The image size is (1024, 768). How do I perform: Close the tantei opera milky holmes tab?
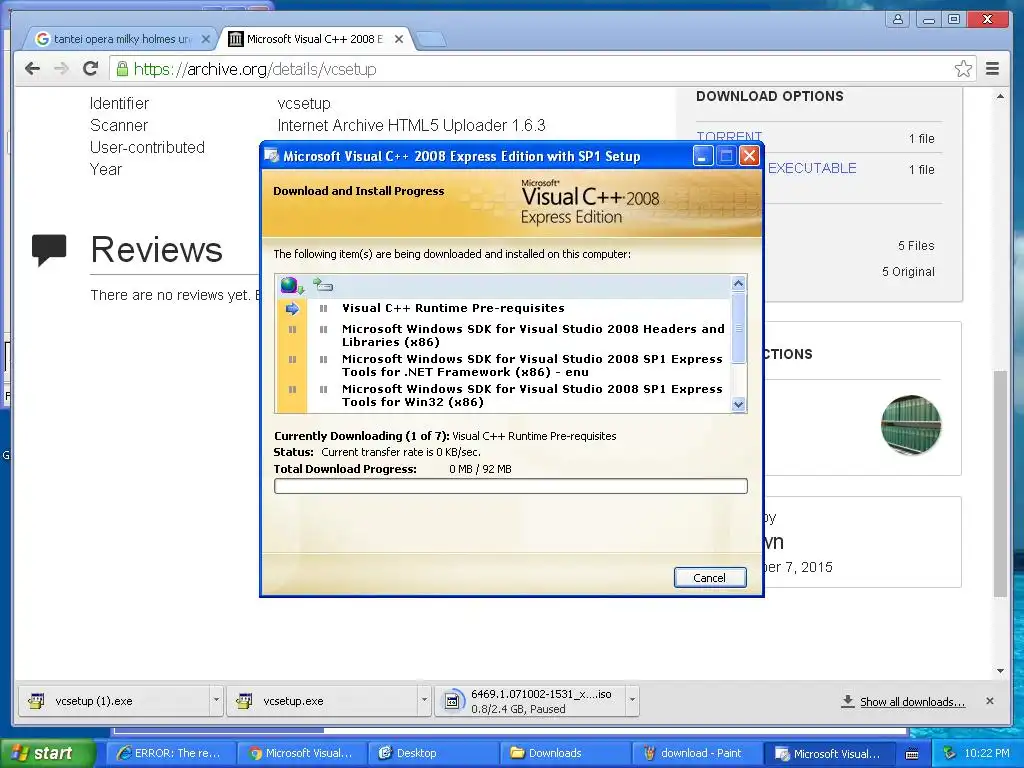coord(206,39)
